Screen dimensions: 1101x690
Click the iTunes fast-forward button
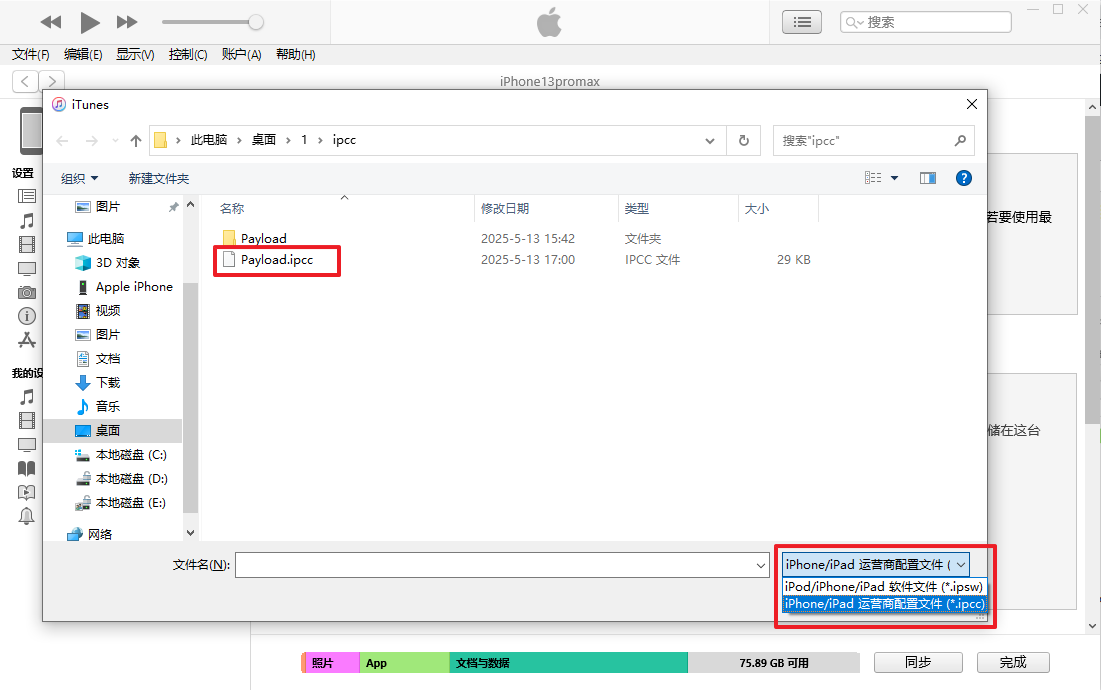[x=127, y=22]
